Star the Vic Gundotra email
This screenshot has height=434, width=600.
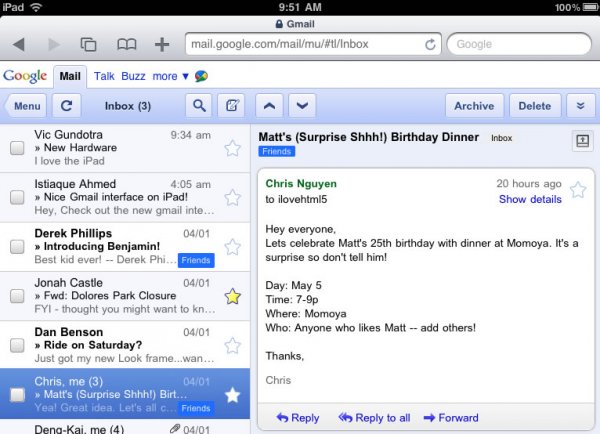[x=232, y=148]
